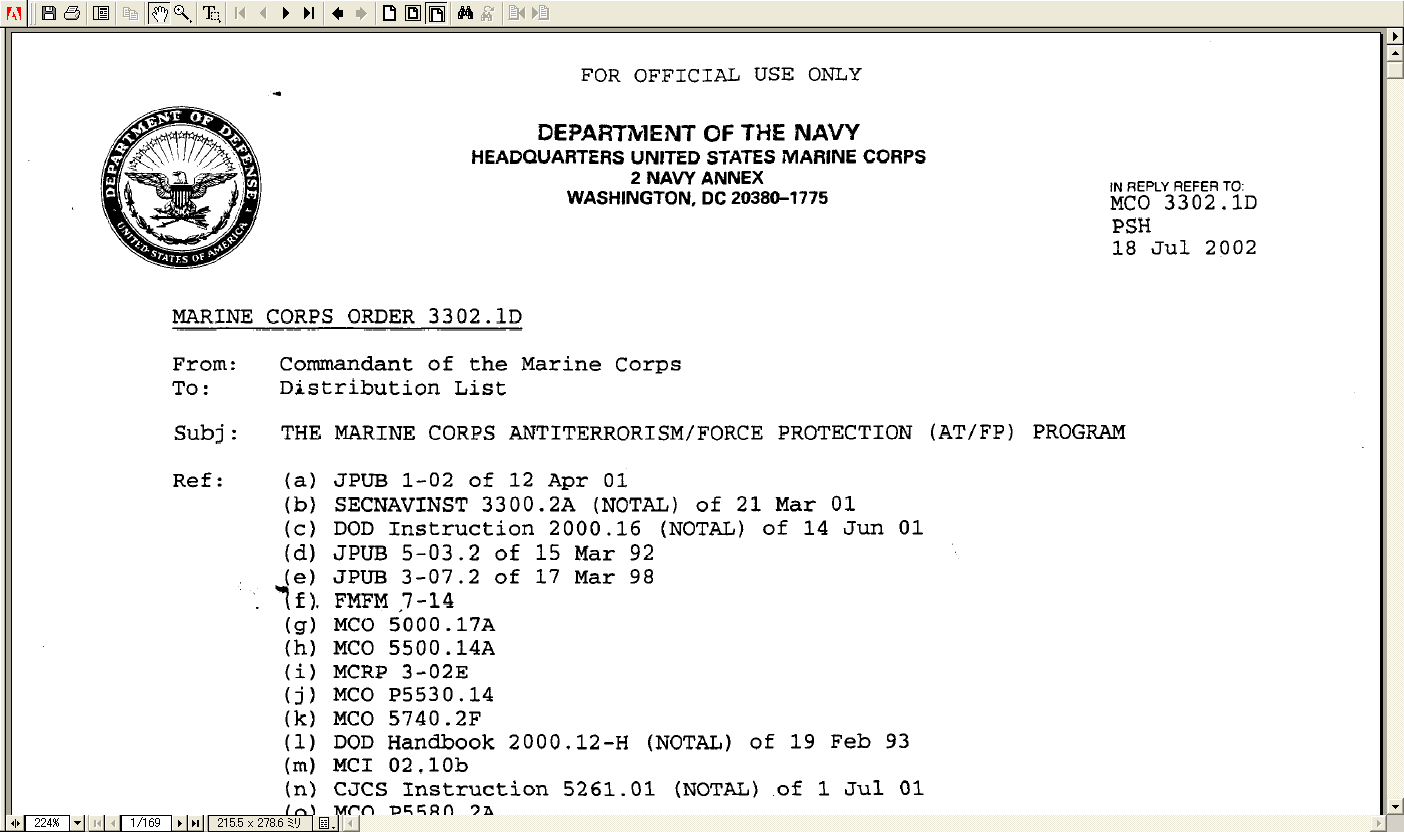Screen dimensions: 1404x832
Task: Click reference "(a) JPUB 1-02 of 12 Apr 01"
Action: tap(455, 481)
